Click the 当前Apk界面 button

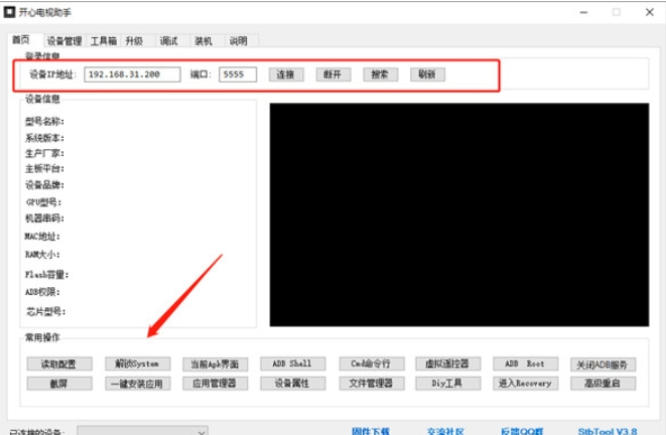coord(215,364)
